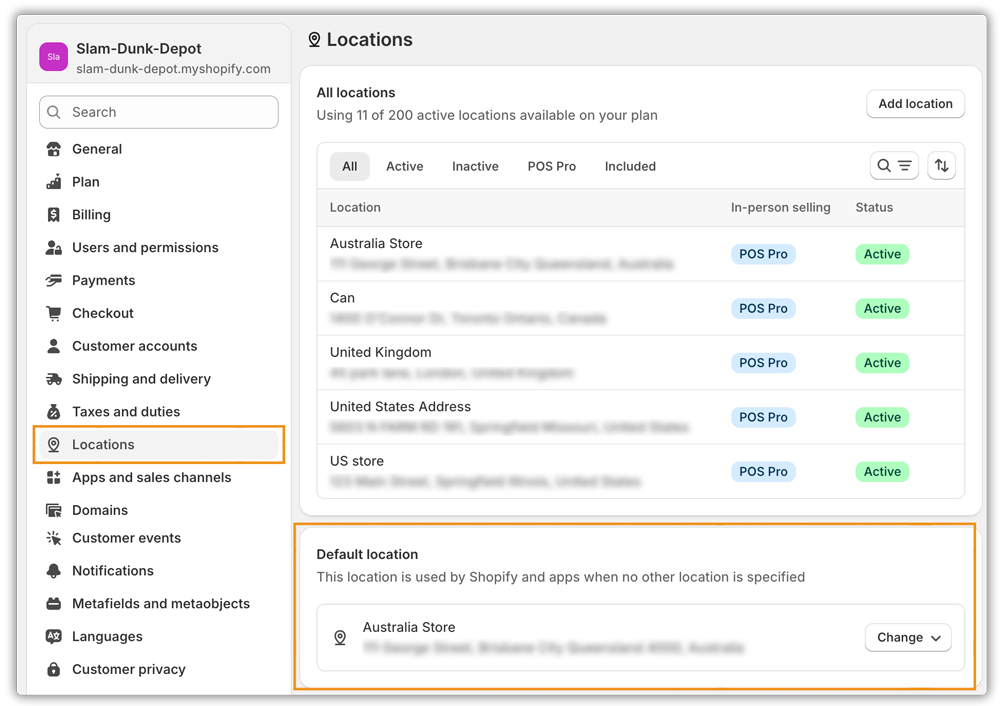Click the Notifications bell icon
1000x706 pixels.
pos(54,571)
